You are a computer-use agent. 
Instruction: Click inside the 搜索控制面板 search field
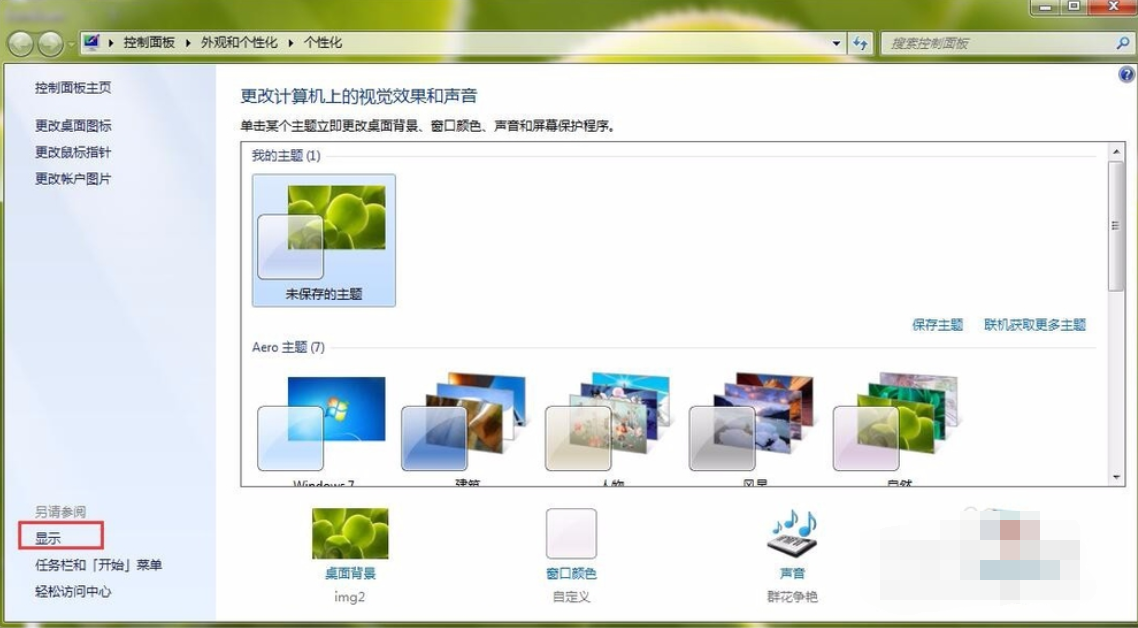tap(990, 43)
